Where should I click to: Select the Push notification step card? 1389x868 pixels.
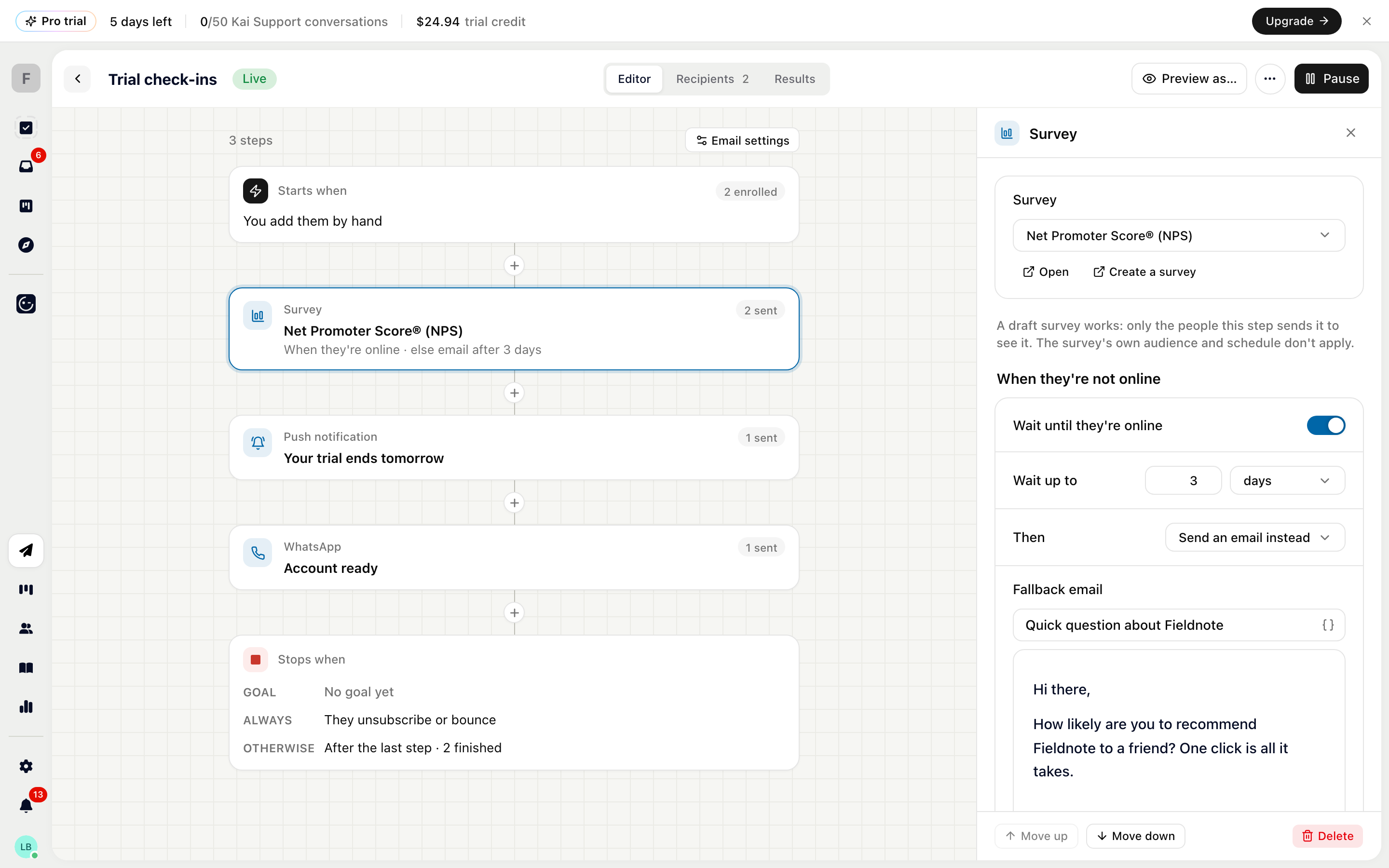tap(514, 448)
